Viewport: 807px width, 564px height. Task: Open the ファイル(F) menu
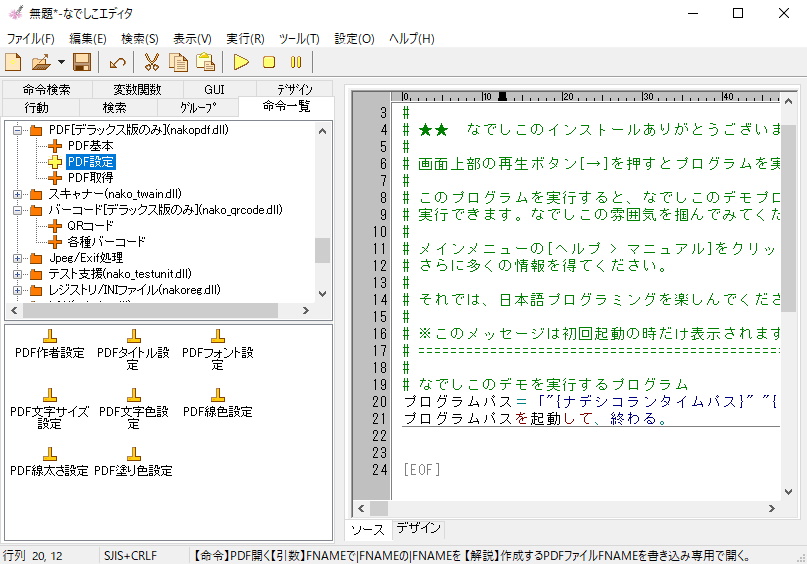30,39
